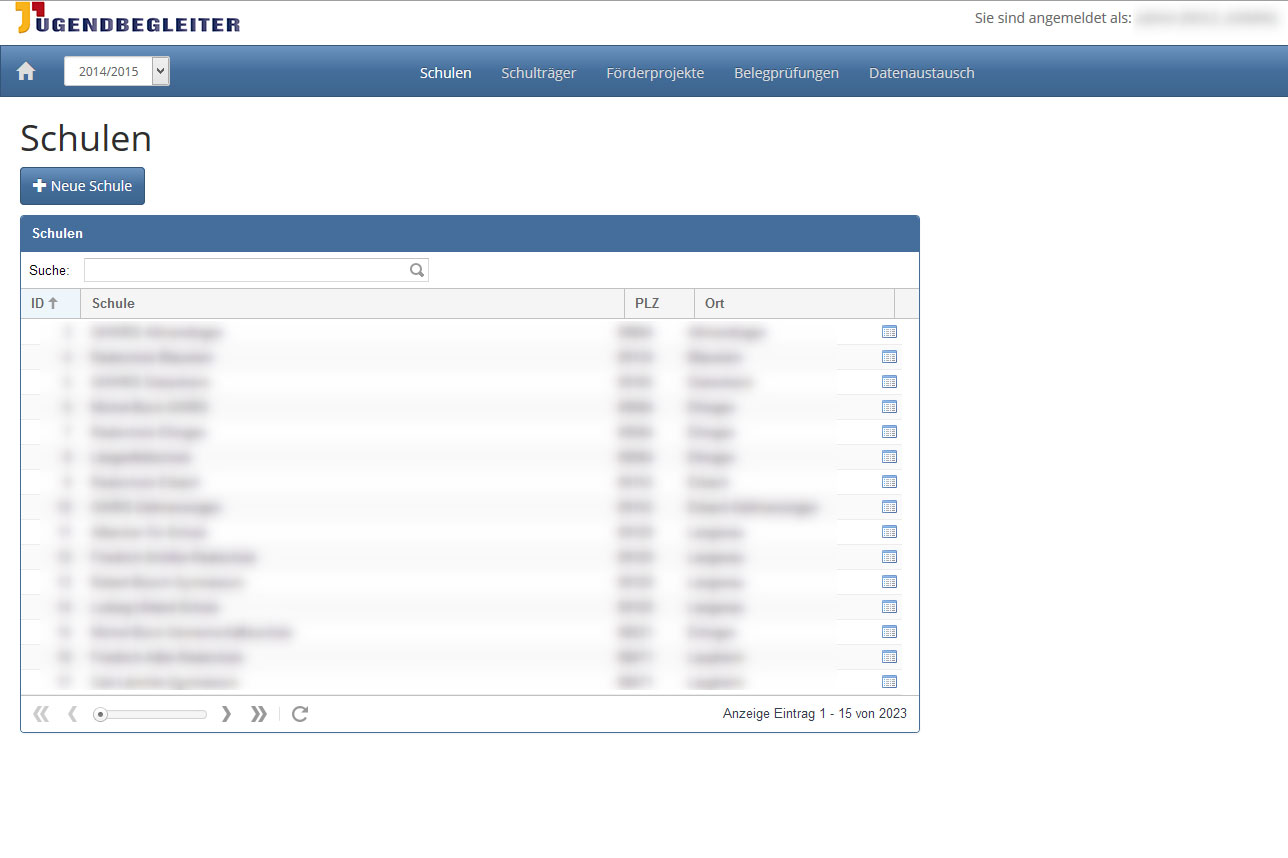Open details icon of last table row

889,682
